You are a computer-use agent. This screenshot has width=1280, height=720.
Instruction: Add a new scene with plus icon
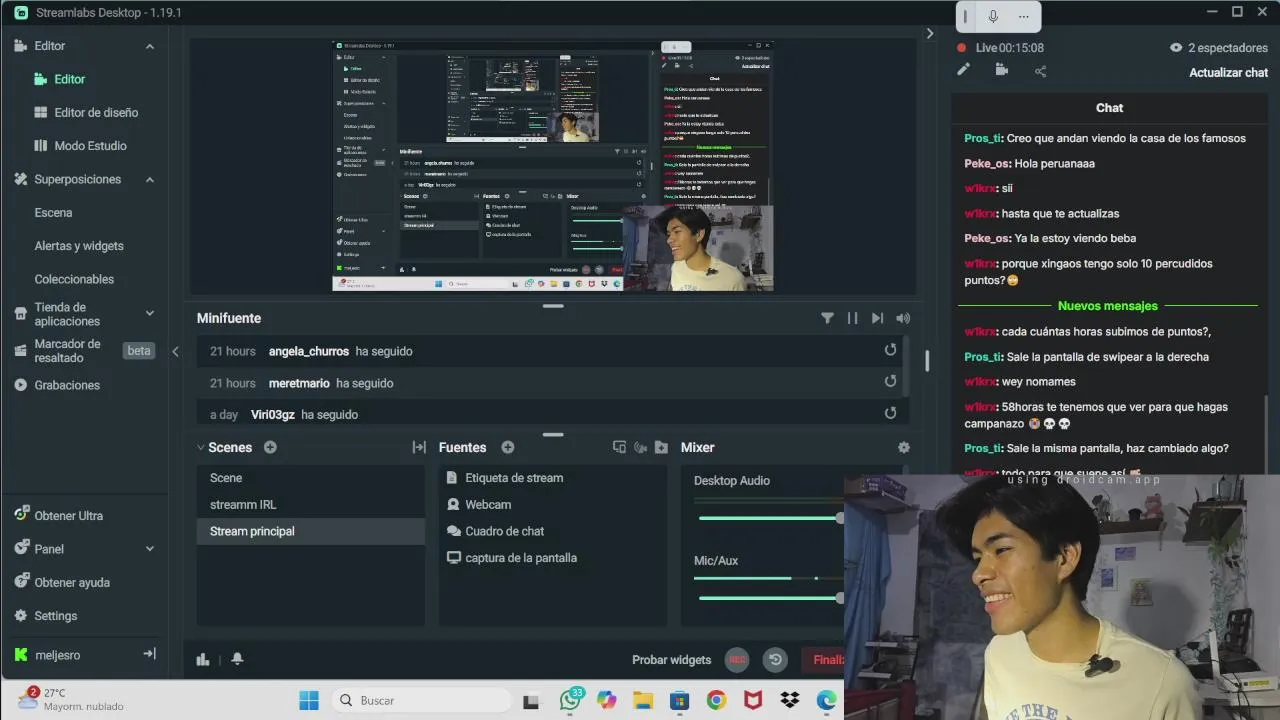coord(270,447)
